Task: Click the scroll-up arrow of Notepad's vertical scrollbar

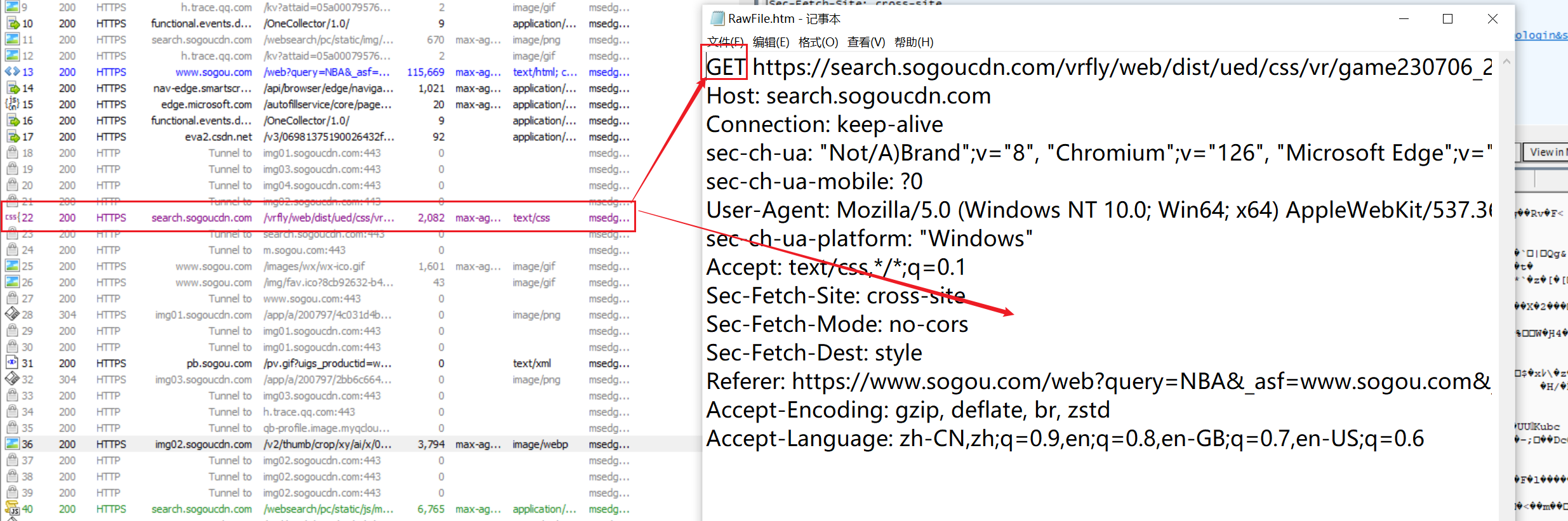Action: (1506, 62)
